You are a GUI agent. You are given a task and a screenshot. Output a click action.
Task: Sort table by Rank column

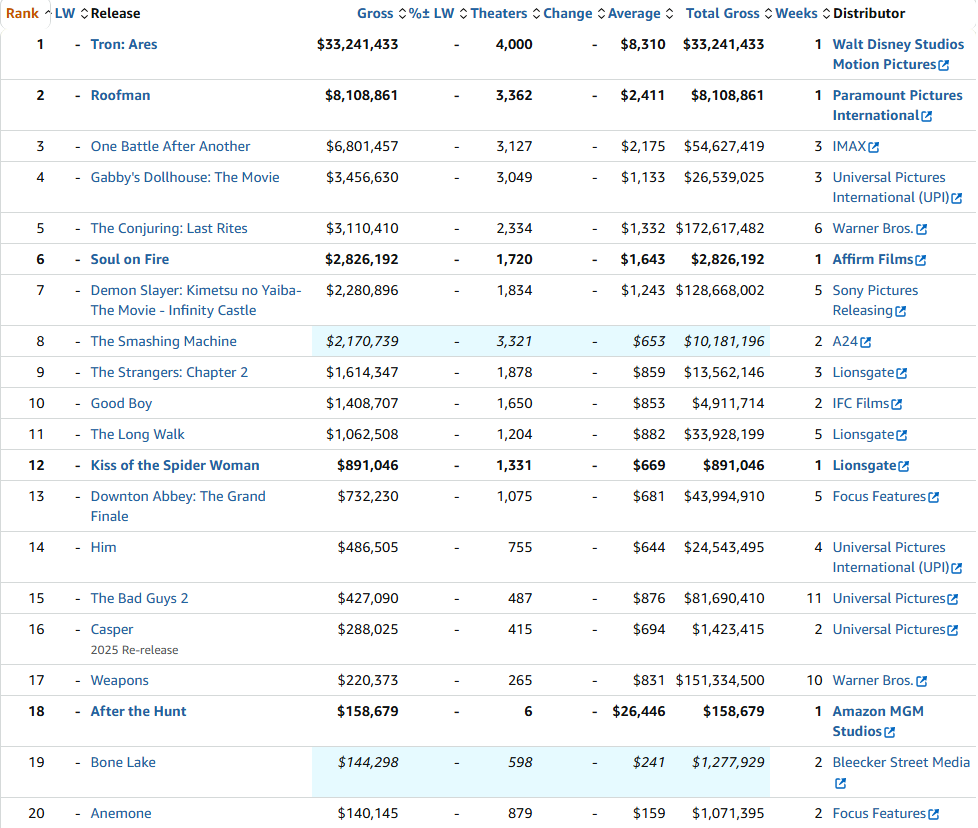coord(22,14)
